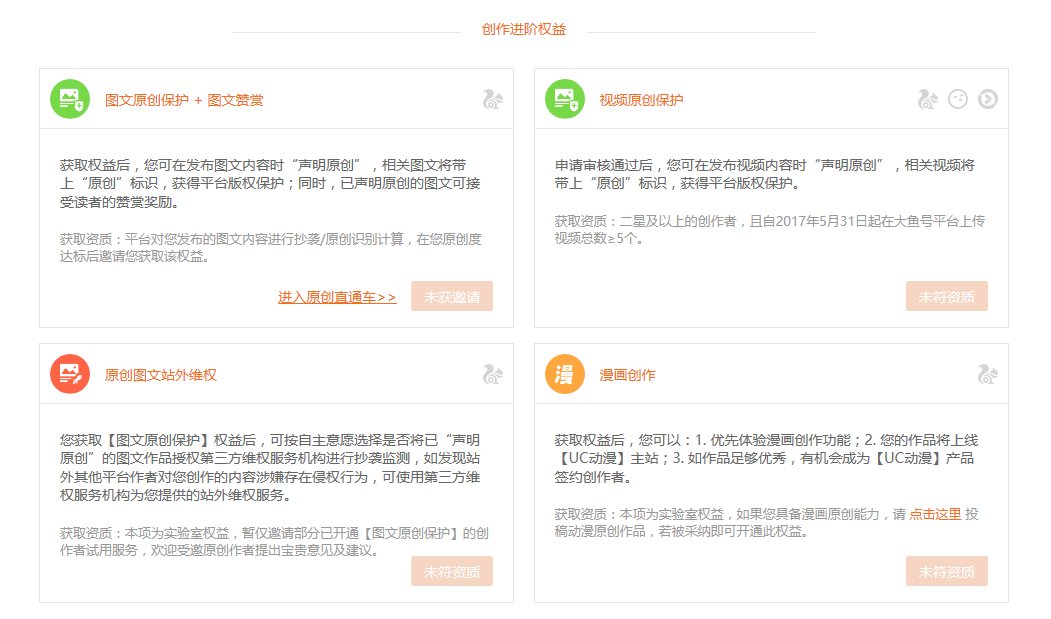The width and height of the screenshot is (1051, 619).
Task: Click the 原创图文站外维权 card title
Action: pos(161,375)
